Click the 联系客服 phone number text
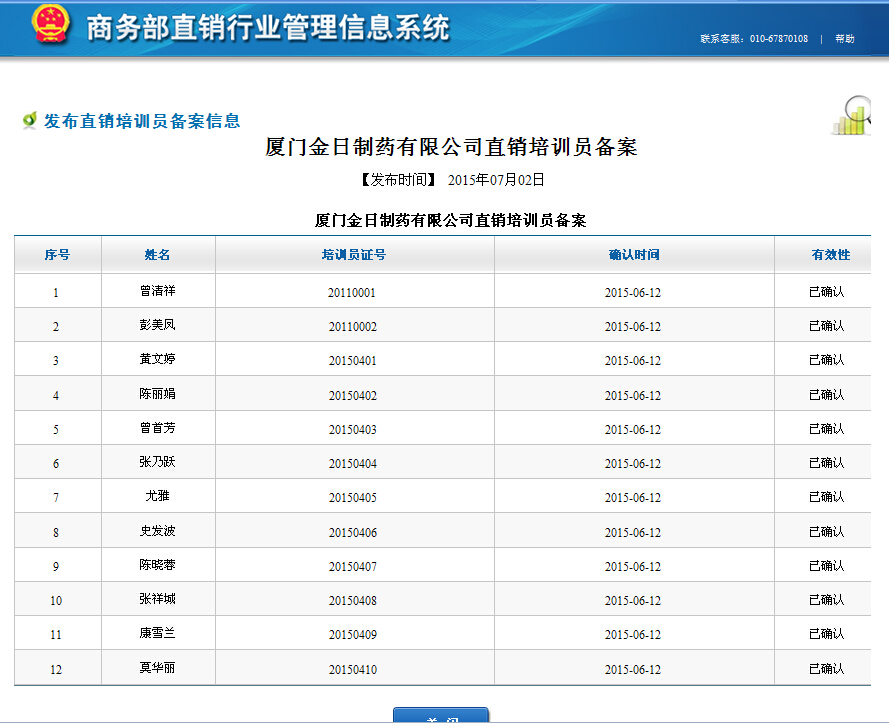Viewport: 889px width, 723px height. tap(754, 39)
